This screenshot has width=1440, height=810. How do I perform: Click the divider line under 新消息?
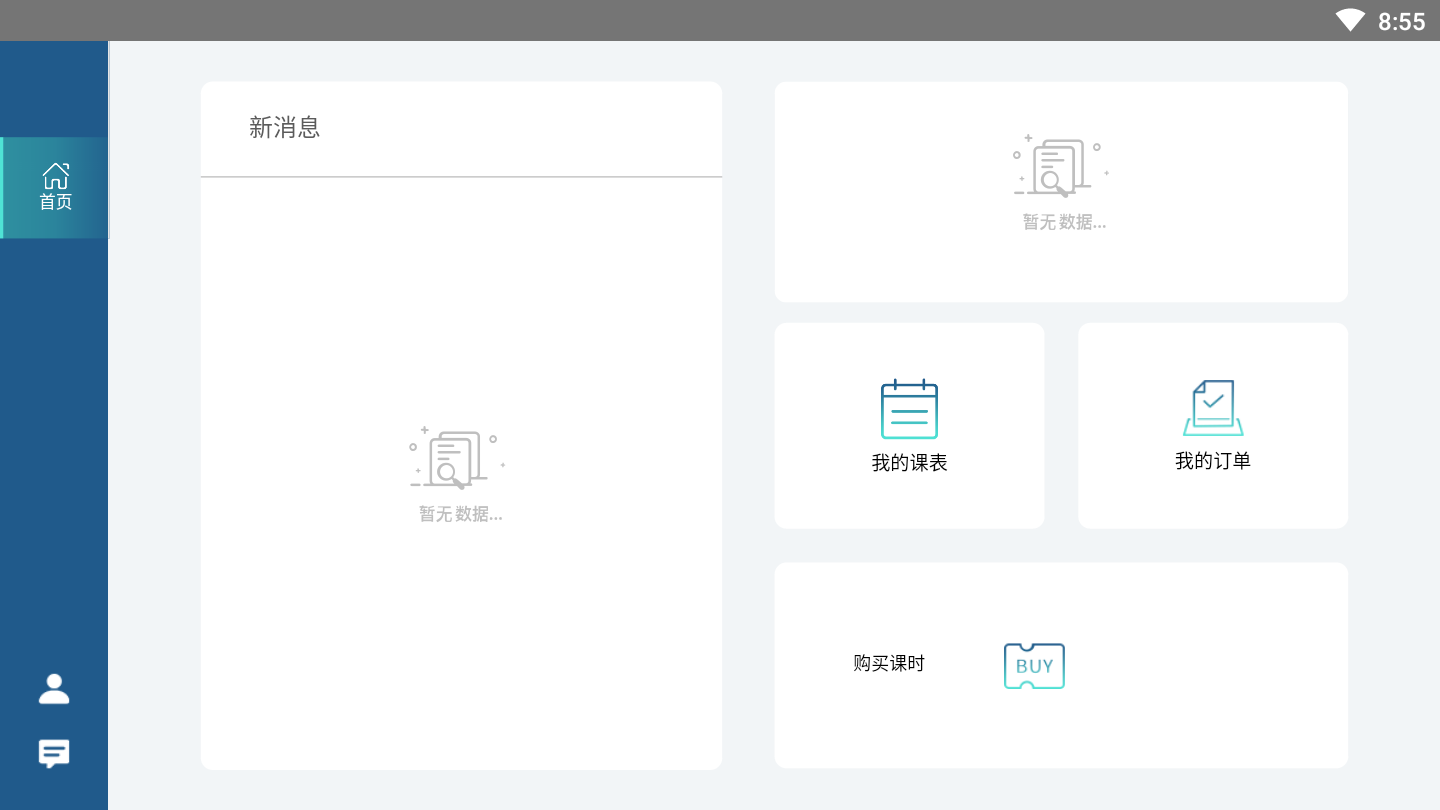pos(461,177)
